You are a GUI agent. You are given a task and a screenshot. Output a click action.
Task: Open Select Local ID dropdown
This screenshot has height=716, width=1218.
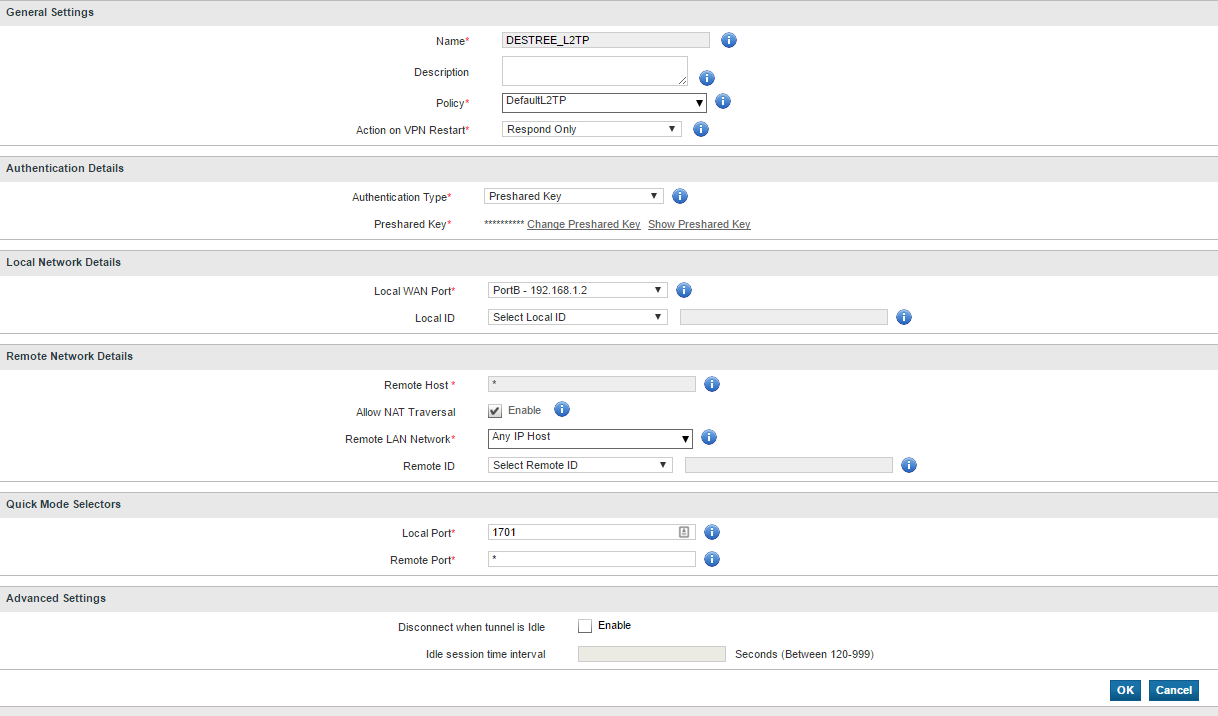(x=578, y=317)
